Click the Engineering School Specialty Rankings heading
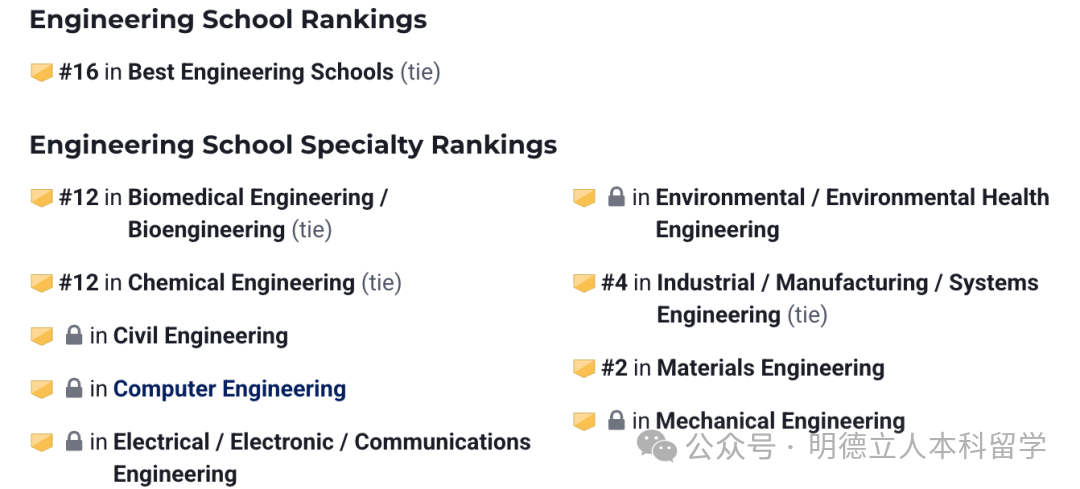1080x489 pixels. [293, 145]
